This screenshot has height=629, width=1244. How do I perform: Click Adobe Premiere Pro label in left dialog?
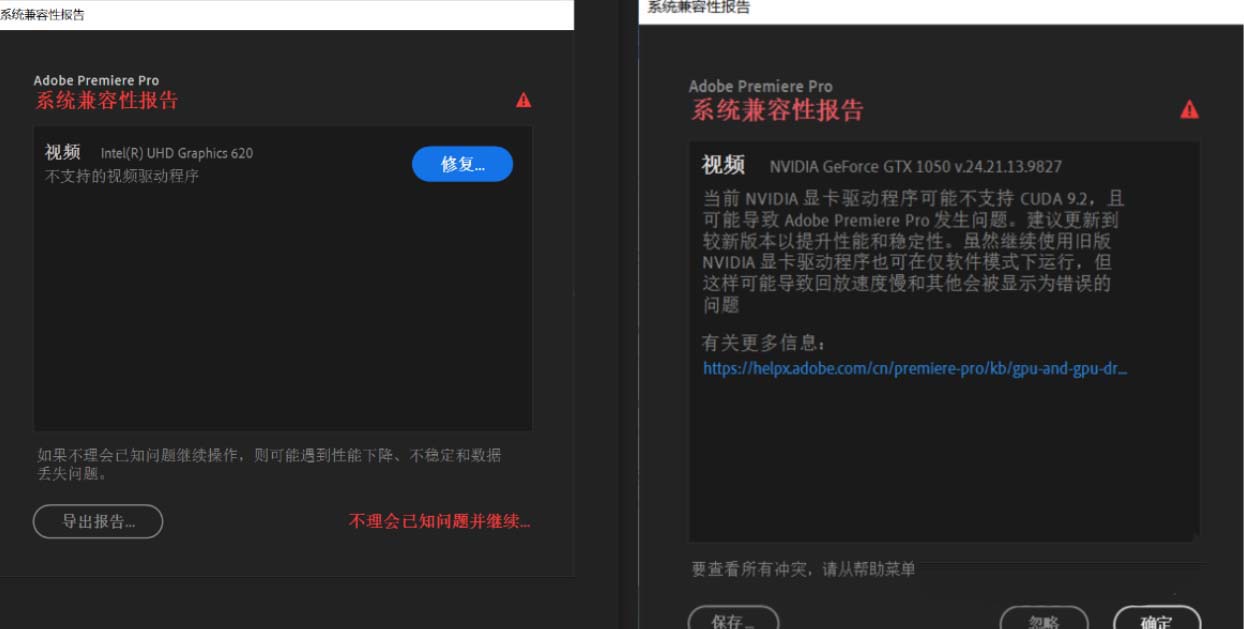point(96,80)
